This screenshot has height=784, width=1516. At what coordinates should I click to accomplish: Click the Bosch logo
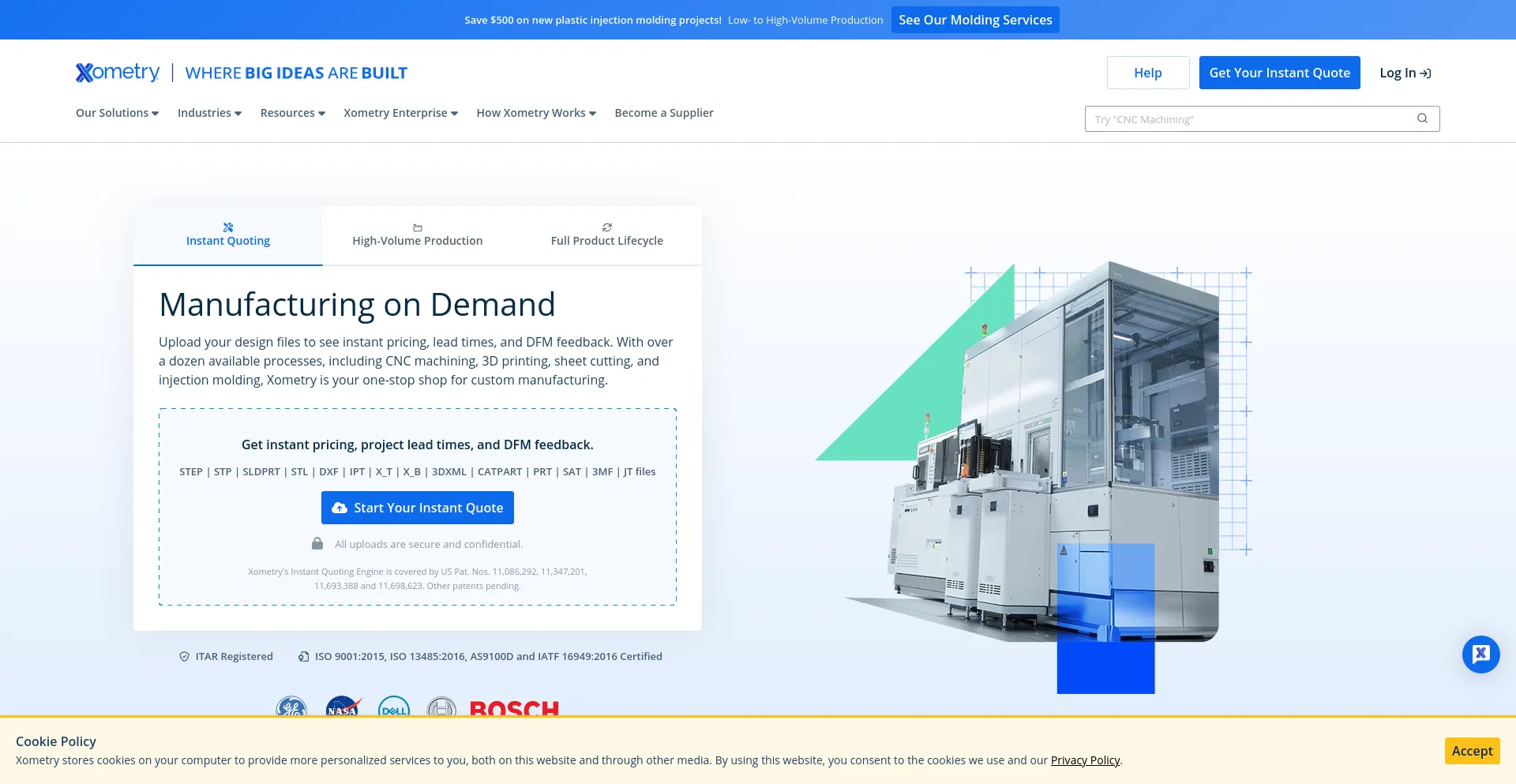pos(513,710)
